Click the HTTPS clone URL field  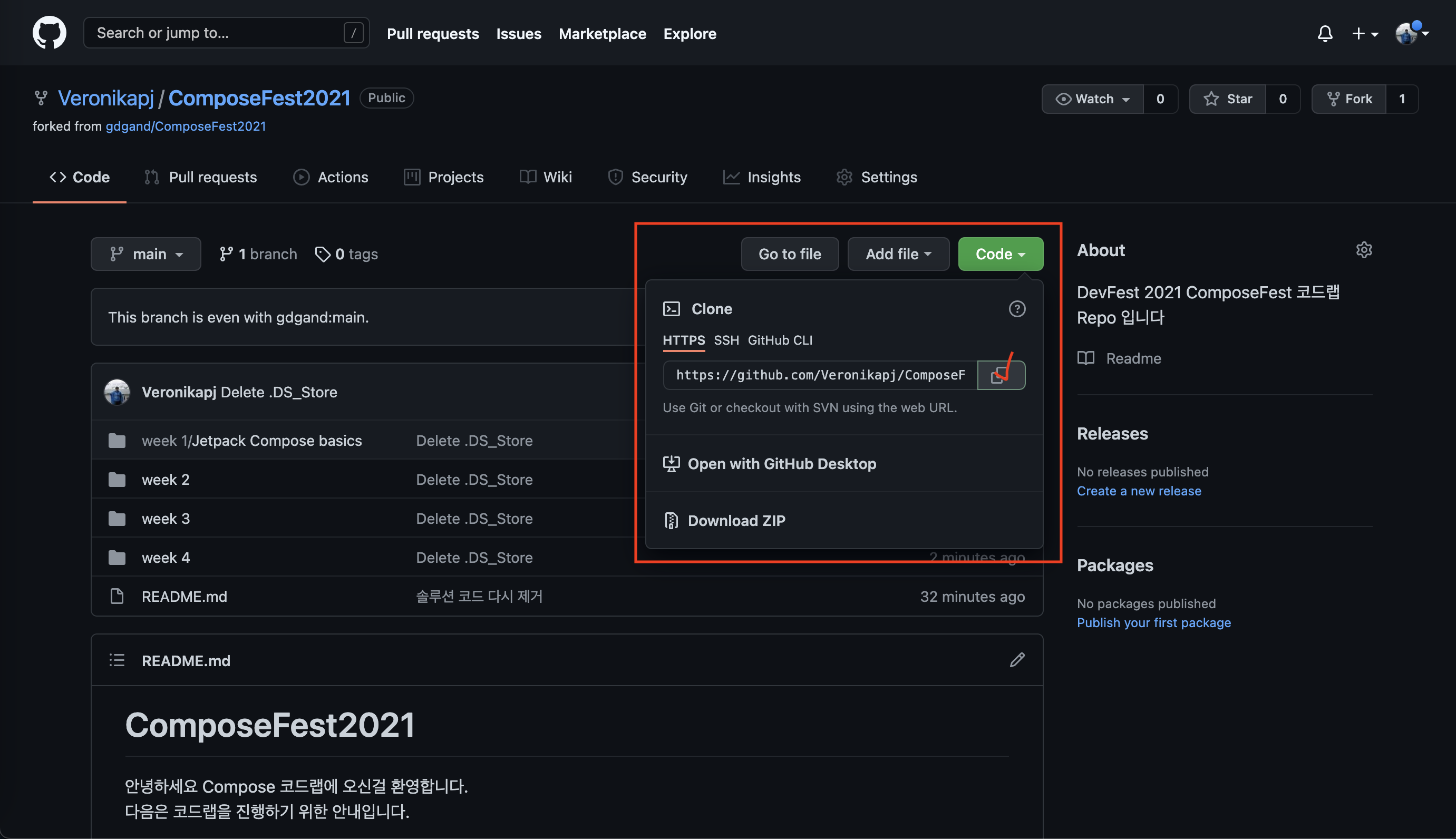[x=820, y=375]
